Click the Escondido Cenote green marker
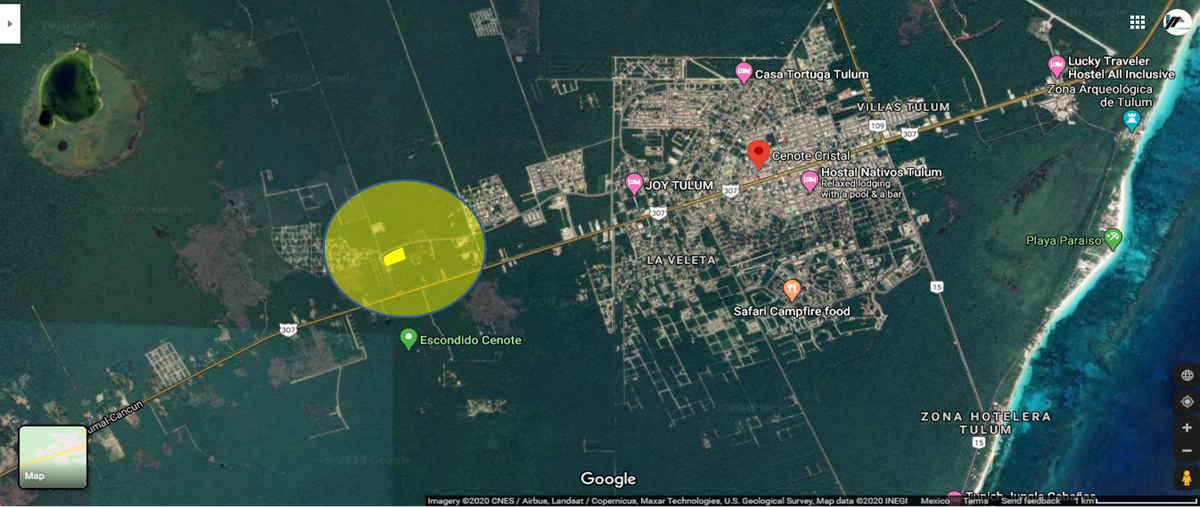Viewport: 1200px width, 507px height. pyautogui.click(x=408, y=339)
